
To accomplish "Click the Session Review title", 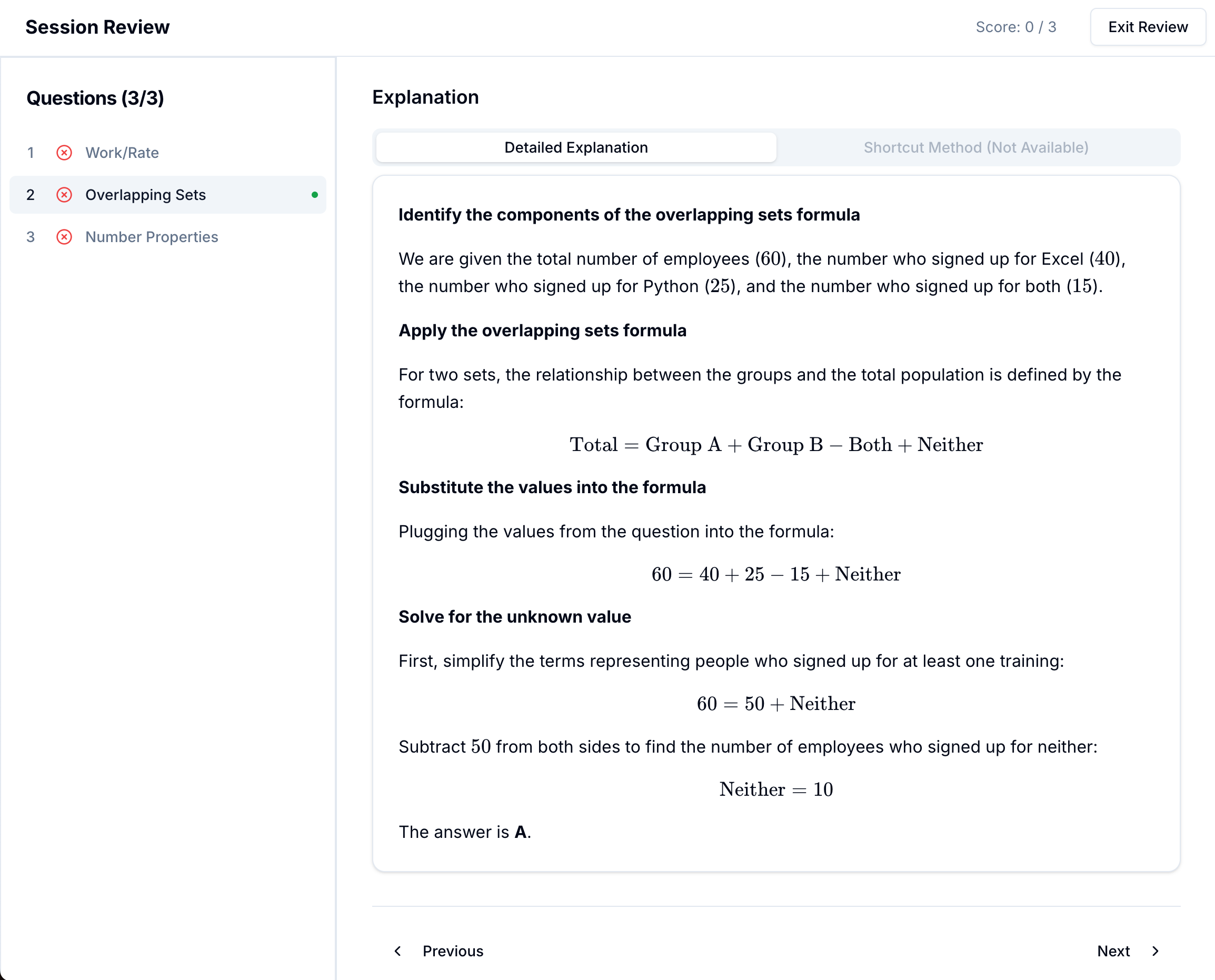I will (x=98, y=27).
